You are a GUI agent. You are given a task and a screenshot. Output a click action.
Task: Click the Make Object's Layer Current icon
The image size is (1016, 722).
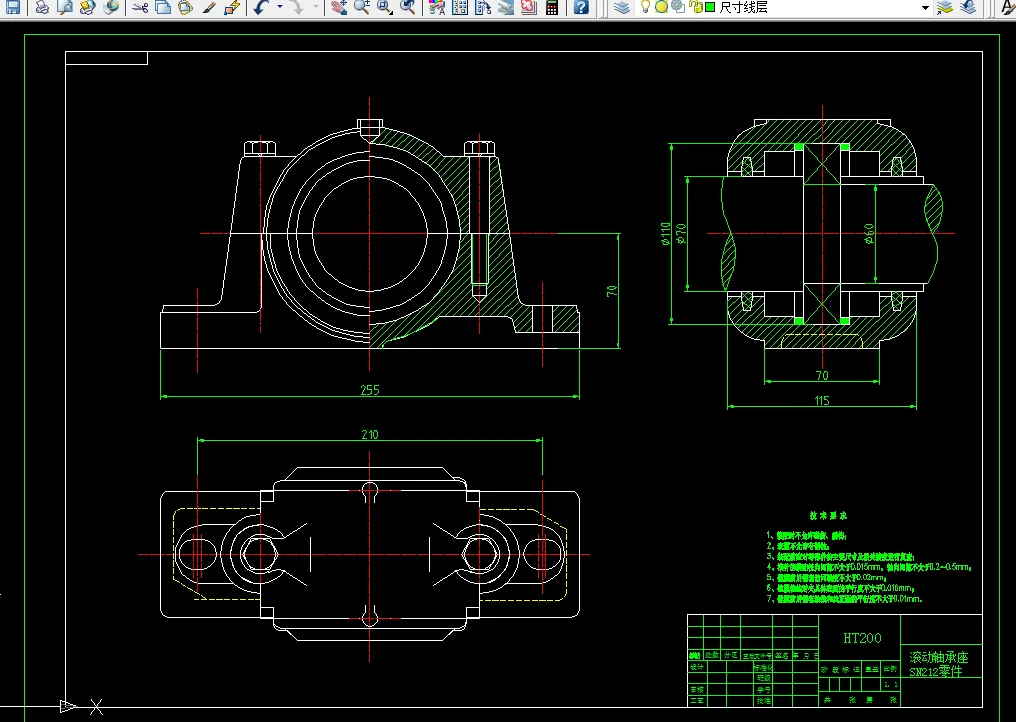click(x=946, y=7)
